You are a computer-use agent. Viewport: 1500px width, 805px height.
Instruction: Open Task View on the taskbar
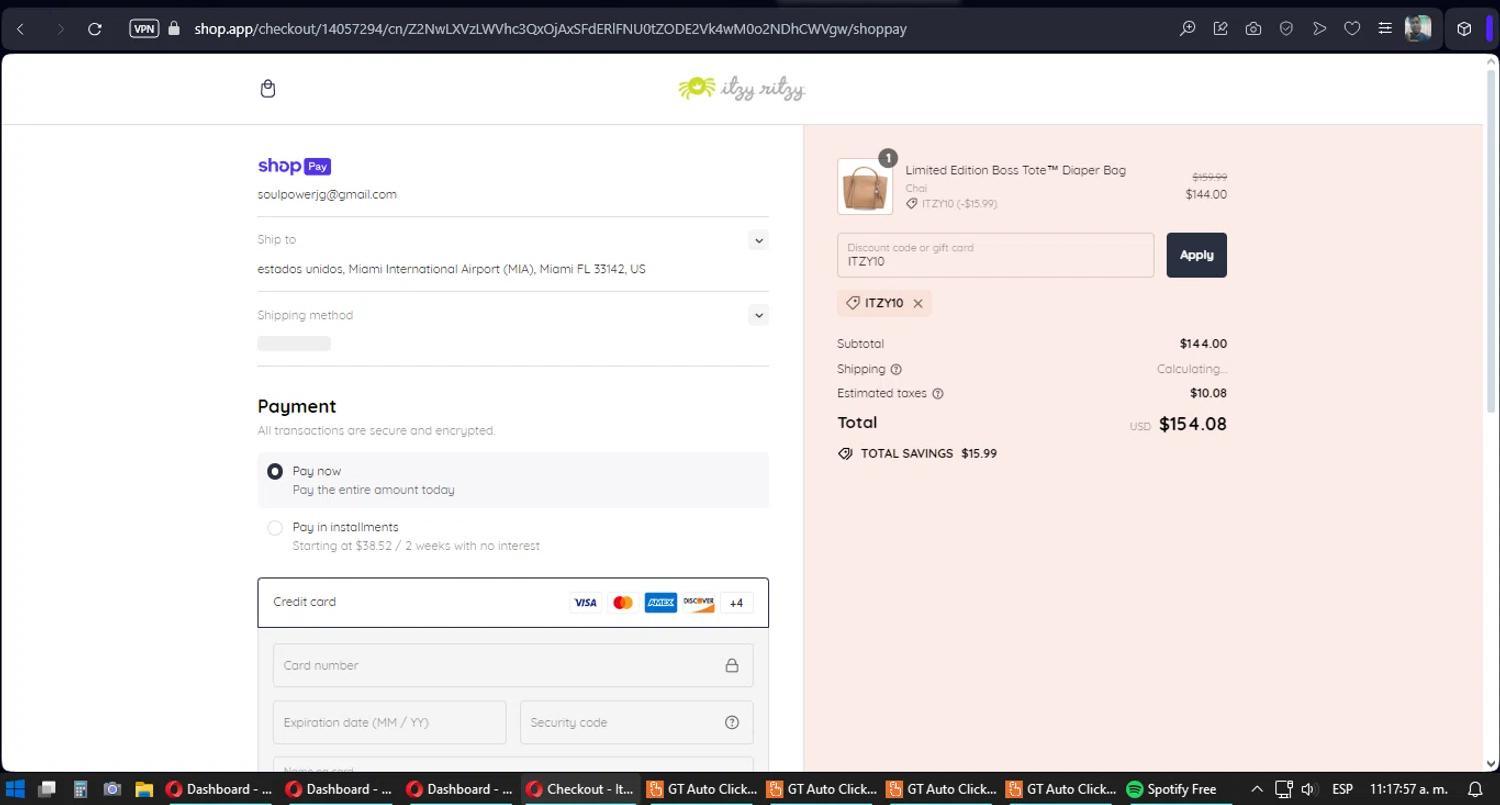pyautogui.click(x=46, y=789)
